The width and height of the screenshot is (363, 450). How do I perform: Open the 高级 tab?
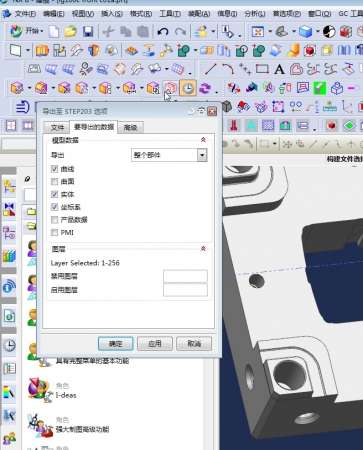pyautogui.click(x=130, y=127)
